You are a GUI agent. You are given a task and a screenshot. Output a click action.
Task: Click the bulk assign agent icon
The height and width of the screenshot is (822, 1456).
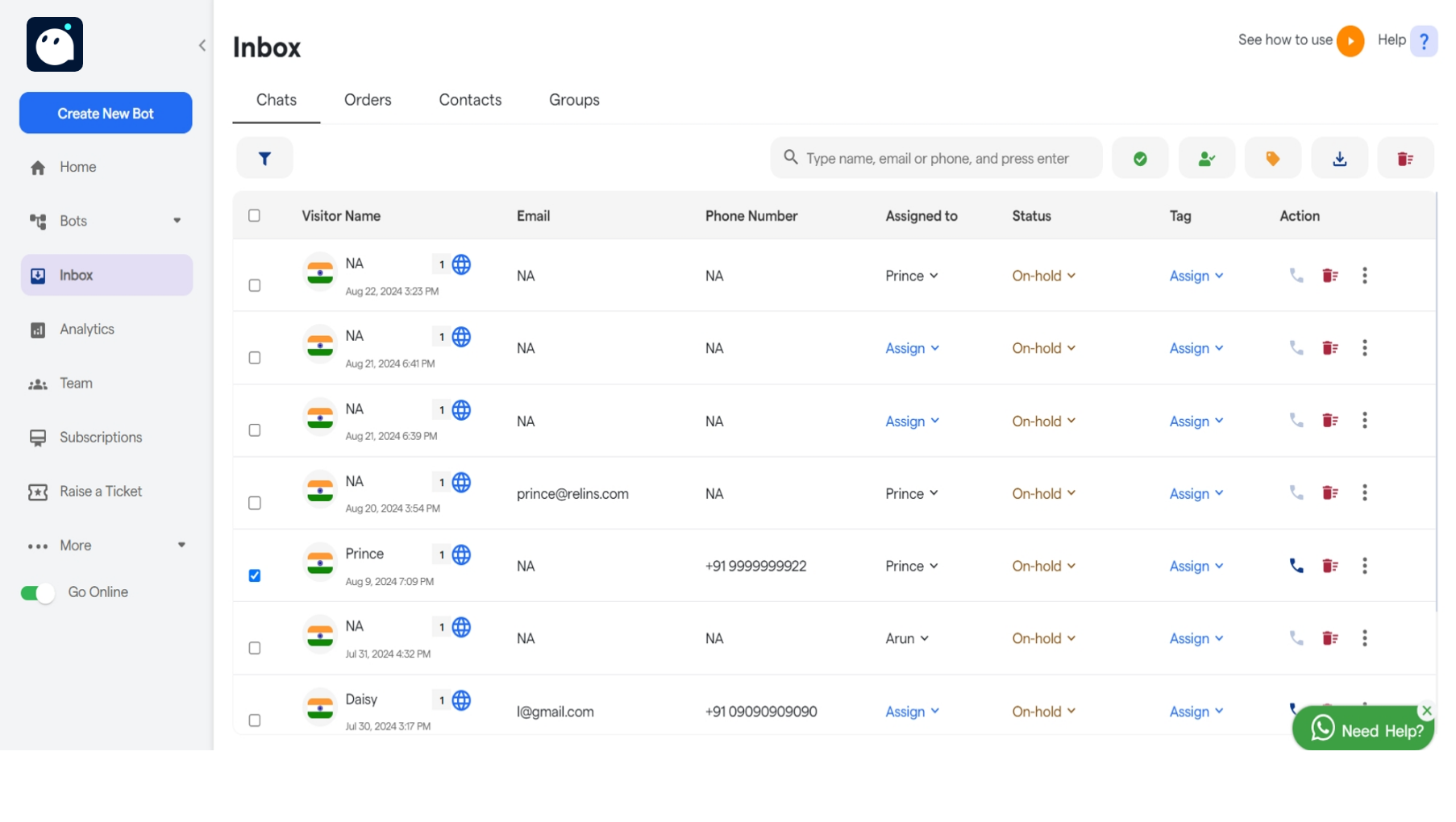tap(1206, 158)
